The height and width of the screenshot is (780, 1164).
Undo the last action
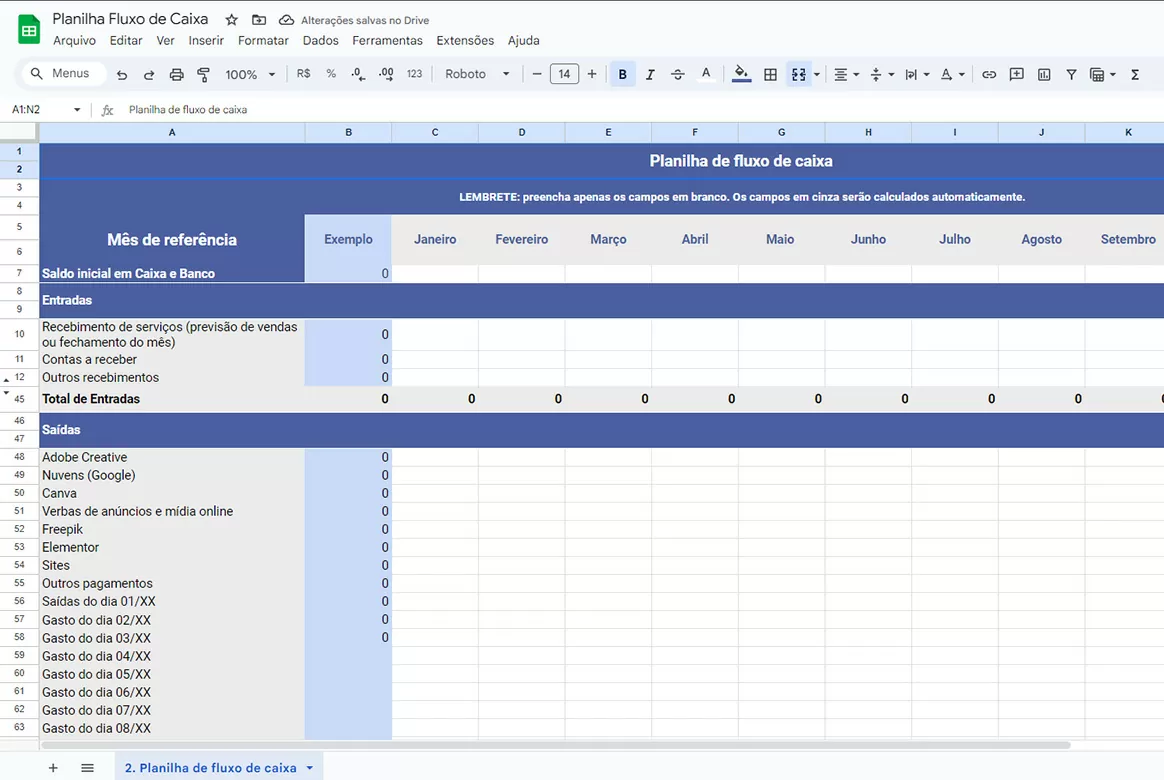(122, 74)
